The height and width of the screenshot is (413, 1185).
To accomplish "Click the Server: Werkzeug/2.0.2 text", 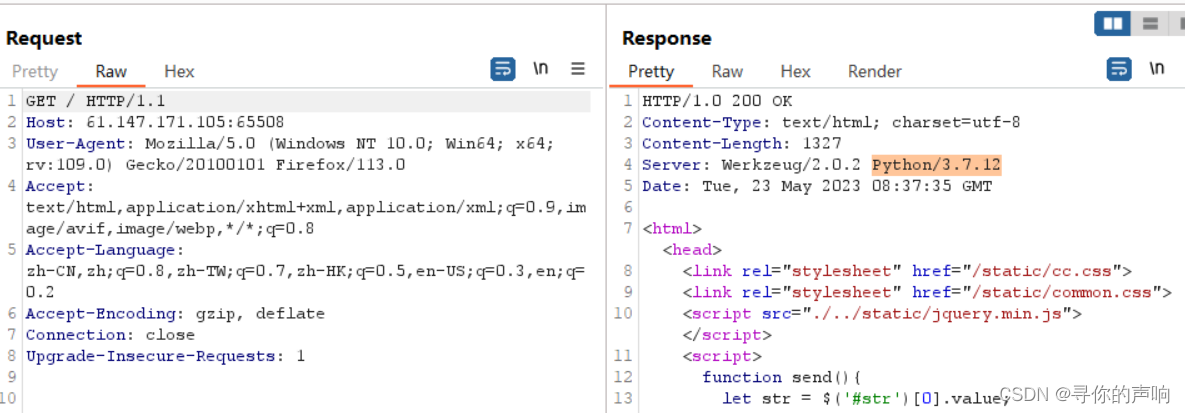I will (x=753, y=164).
